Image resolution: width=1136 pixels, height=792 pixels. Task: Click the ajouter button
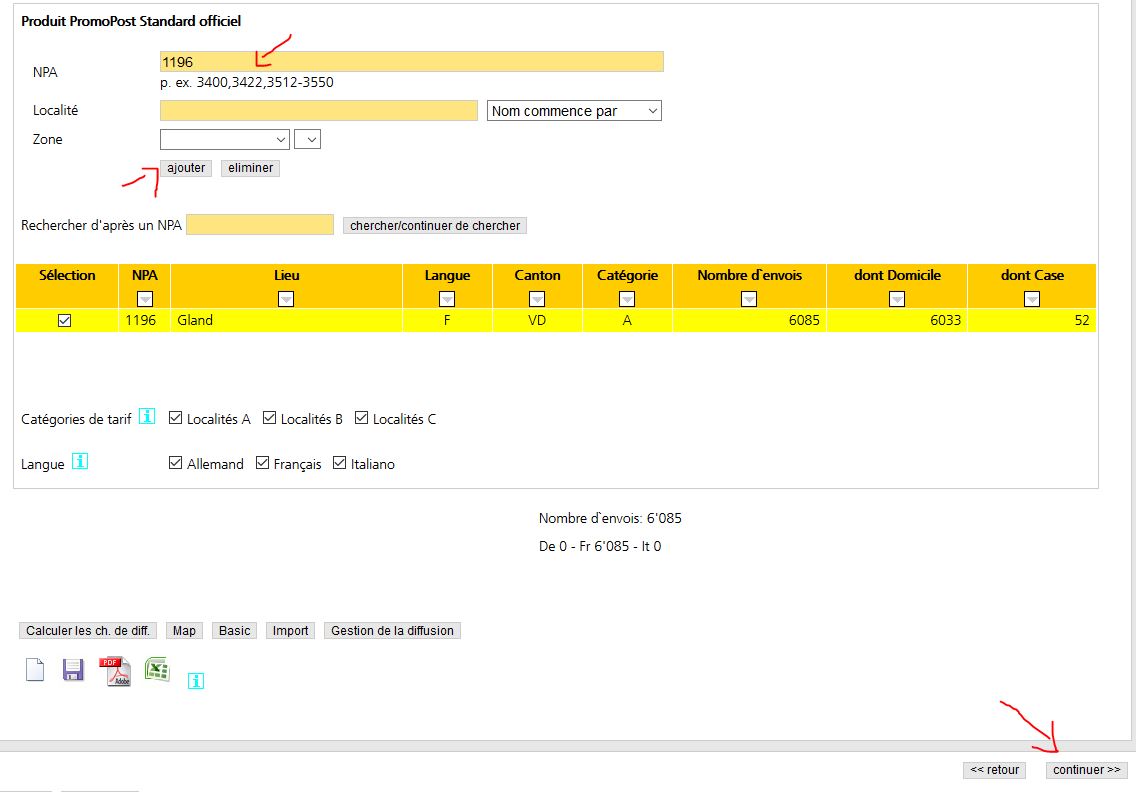(x=186, y=168)
